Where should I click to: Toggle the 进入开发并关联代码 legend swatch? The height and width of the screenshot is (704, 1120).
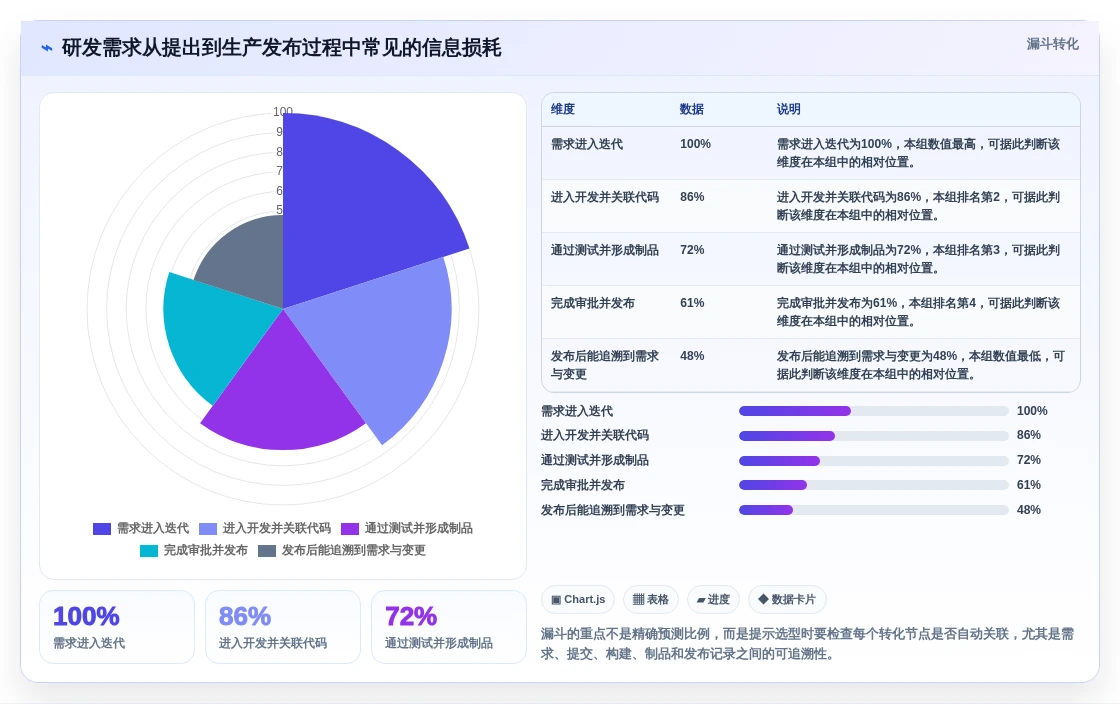pyautogui.click(x=208, y=528)
